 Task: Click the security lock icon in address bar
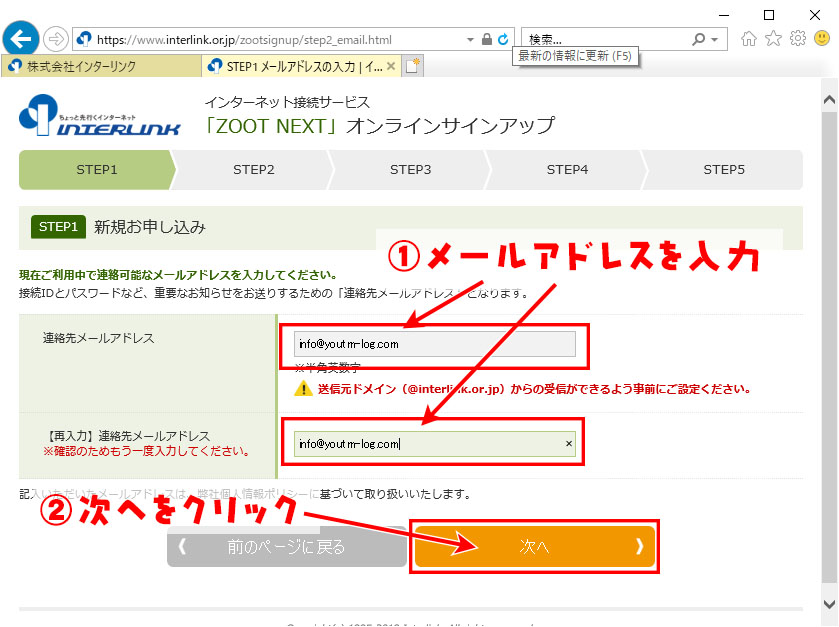pos(486,39)
